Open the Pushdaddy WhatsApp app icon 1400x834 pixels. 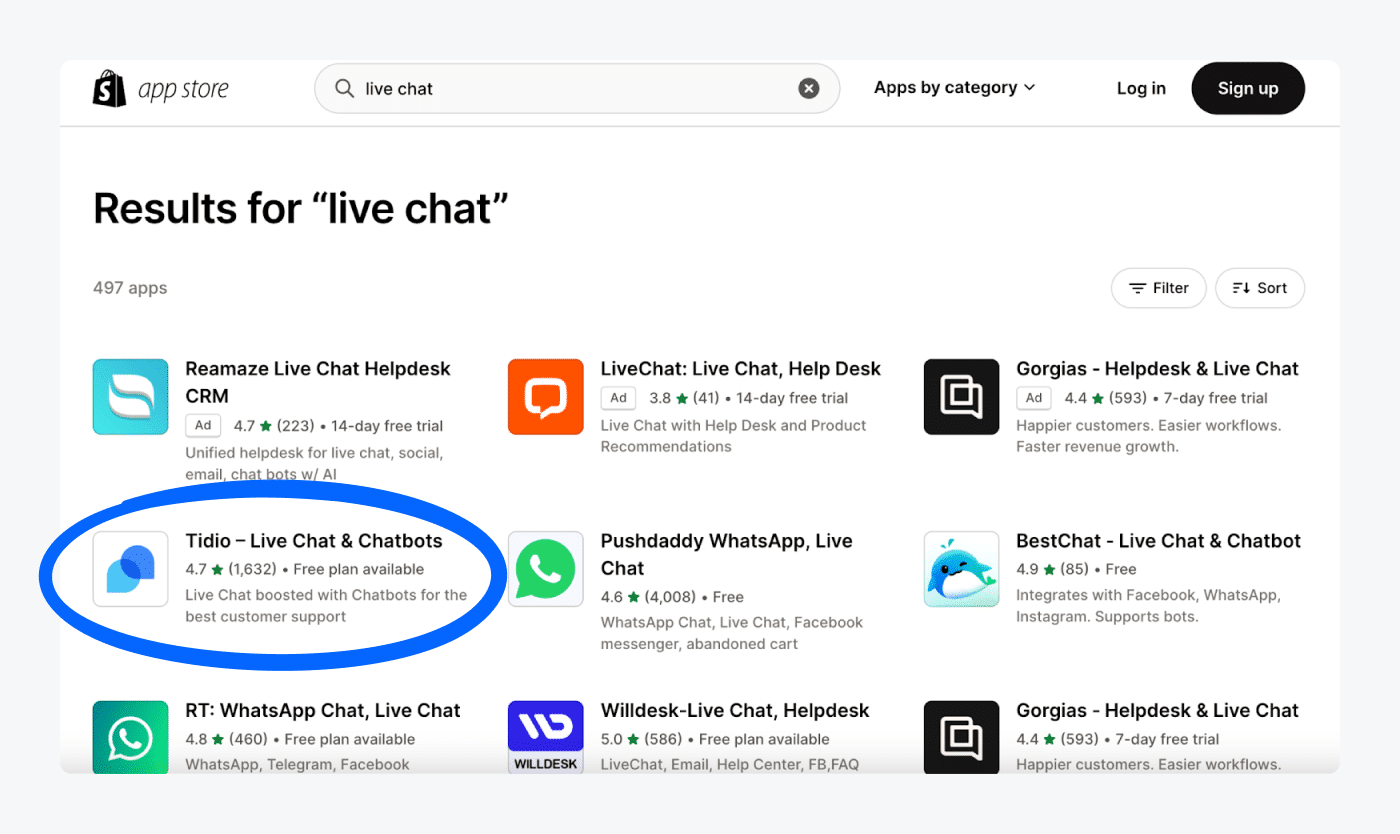tap(546, 569)
